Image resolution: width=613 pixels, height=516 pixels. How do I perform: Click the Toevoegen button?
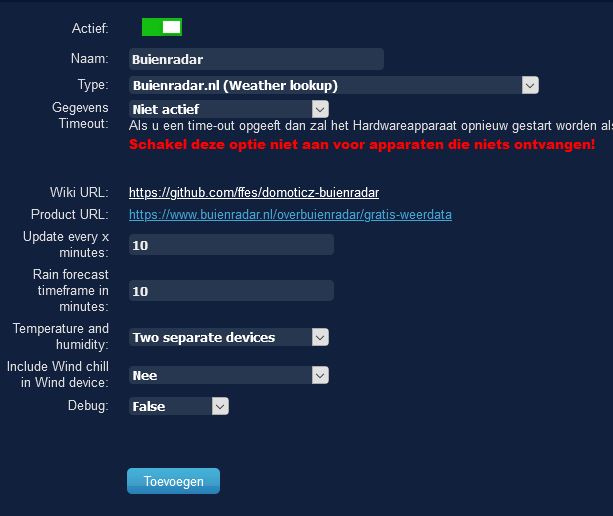[x=173, y=481]
